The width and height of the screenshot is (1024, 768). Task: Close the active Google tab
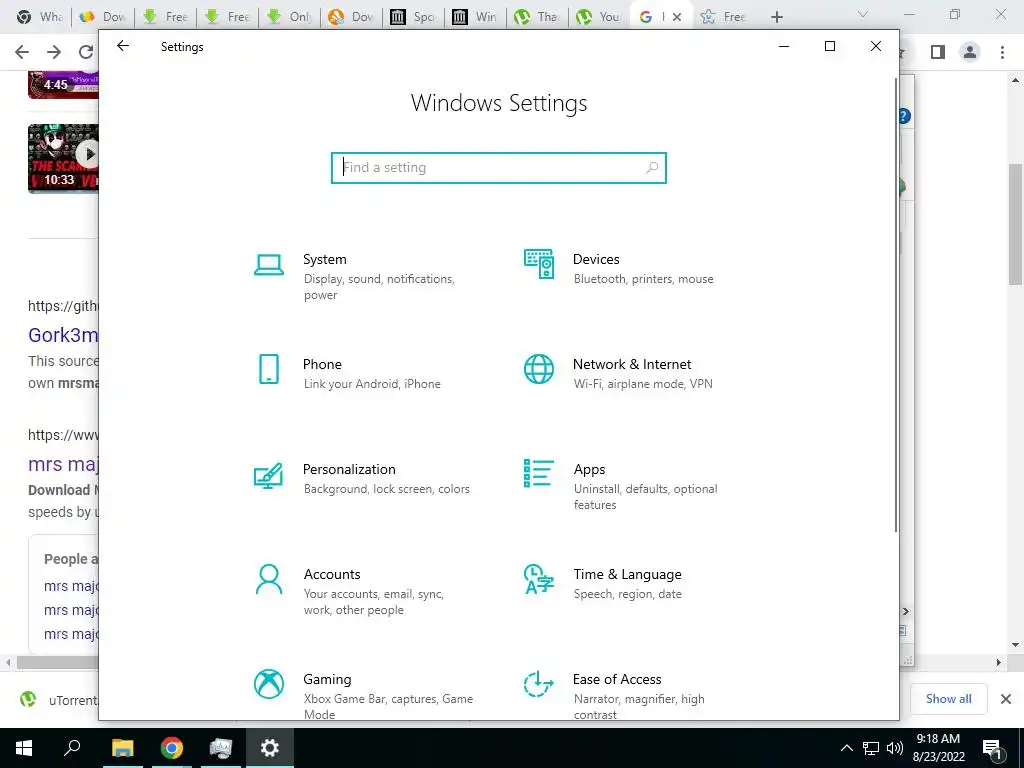click(677, 17)
